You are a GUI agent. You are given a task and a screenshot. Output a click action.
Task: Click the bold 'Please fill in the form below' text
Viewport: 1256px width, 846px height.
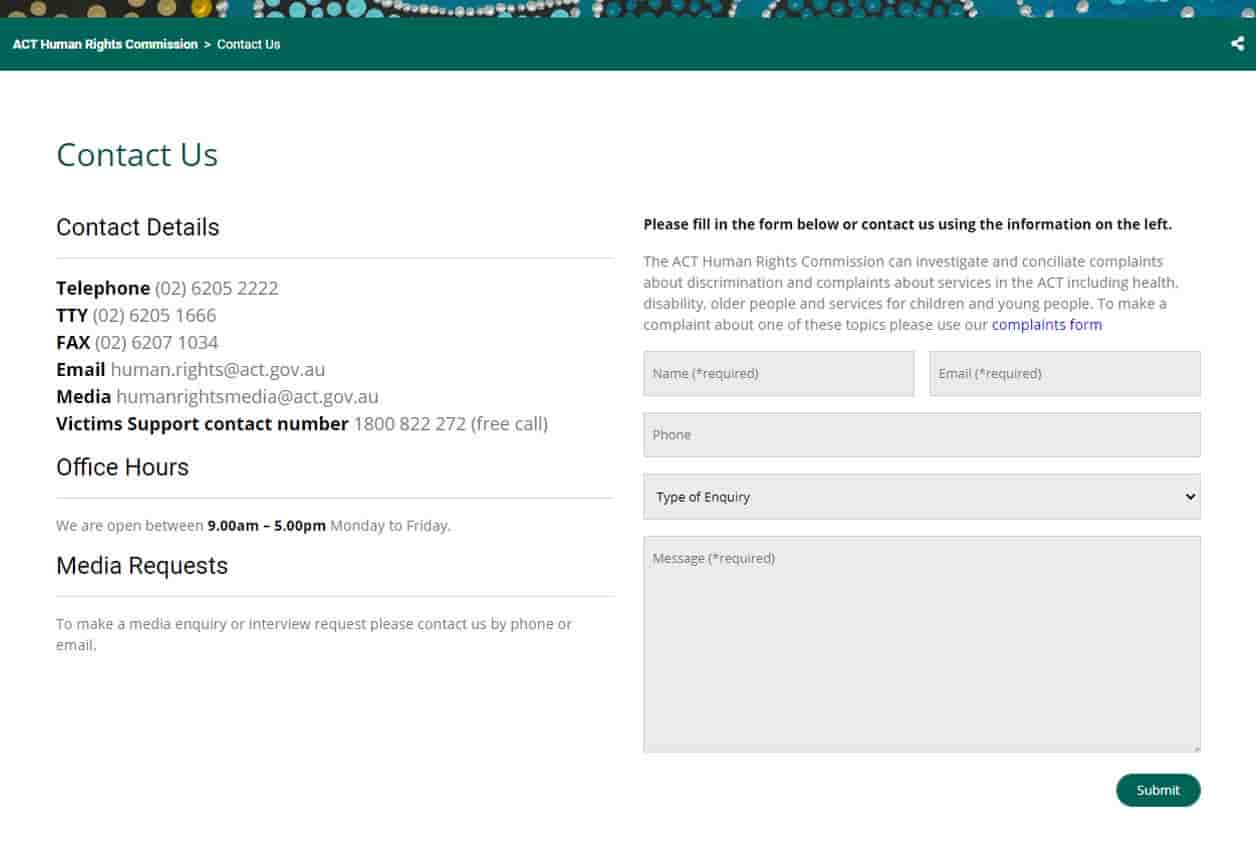[x=908, y=225]
